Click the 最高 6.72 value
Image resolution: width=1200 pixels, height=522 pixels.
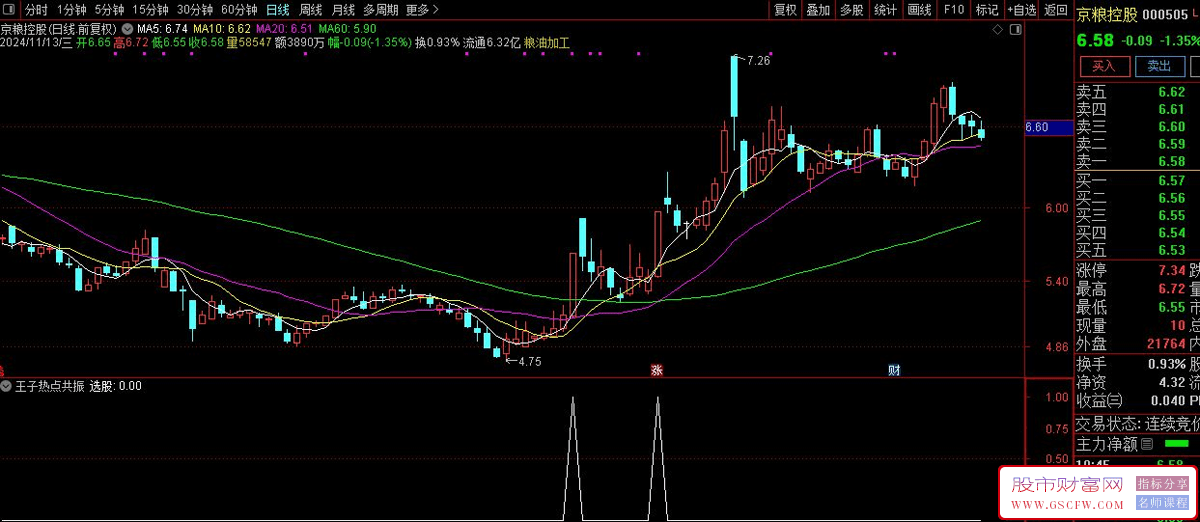1171,289
